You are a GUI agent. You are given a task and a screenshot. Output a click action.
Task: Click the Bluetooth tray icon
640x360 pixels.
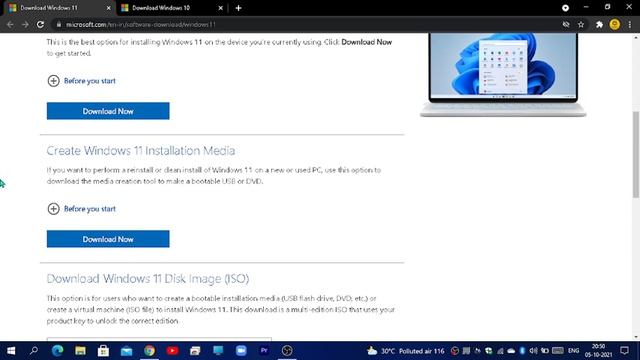point(522,351)
